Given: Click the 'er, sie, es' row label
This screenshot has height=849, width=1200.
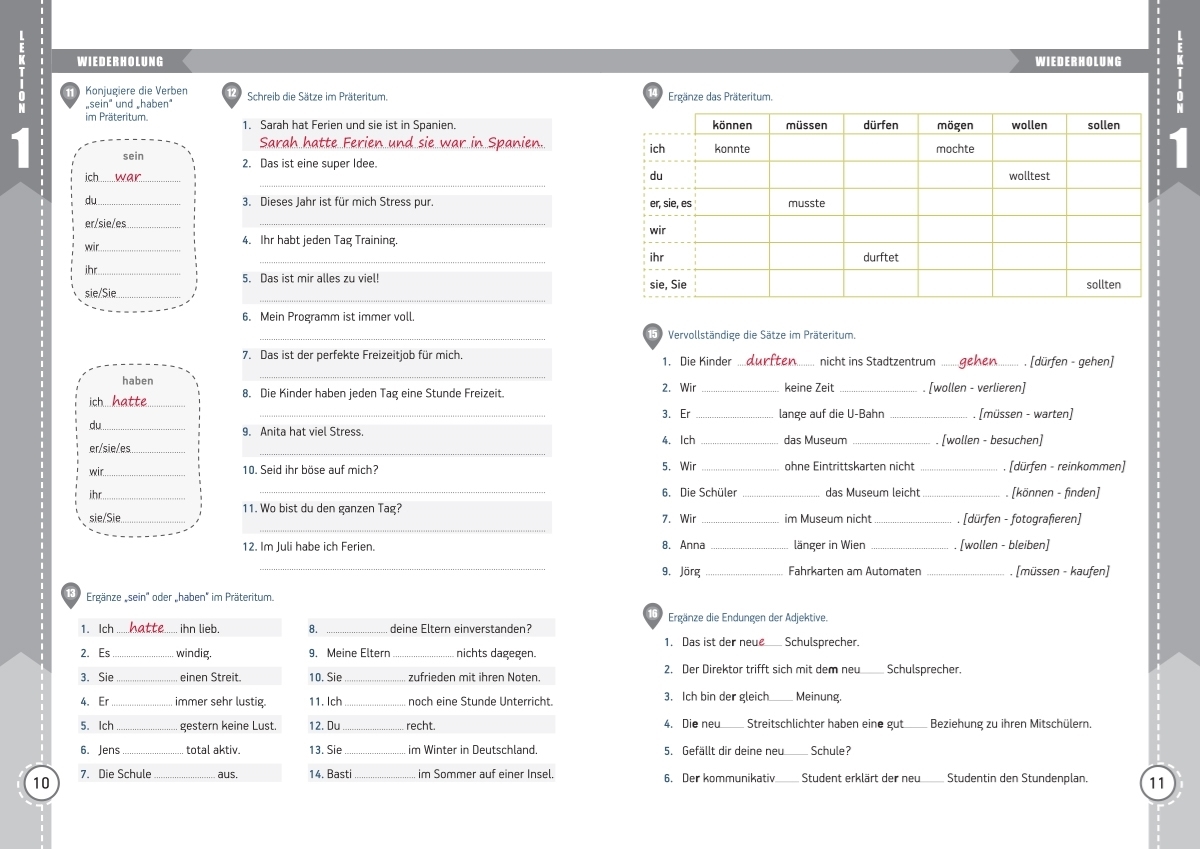Looking at the screenshot, I should click(670, 203).
